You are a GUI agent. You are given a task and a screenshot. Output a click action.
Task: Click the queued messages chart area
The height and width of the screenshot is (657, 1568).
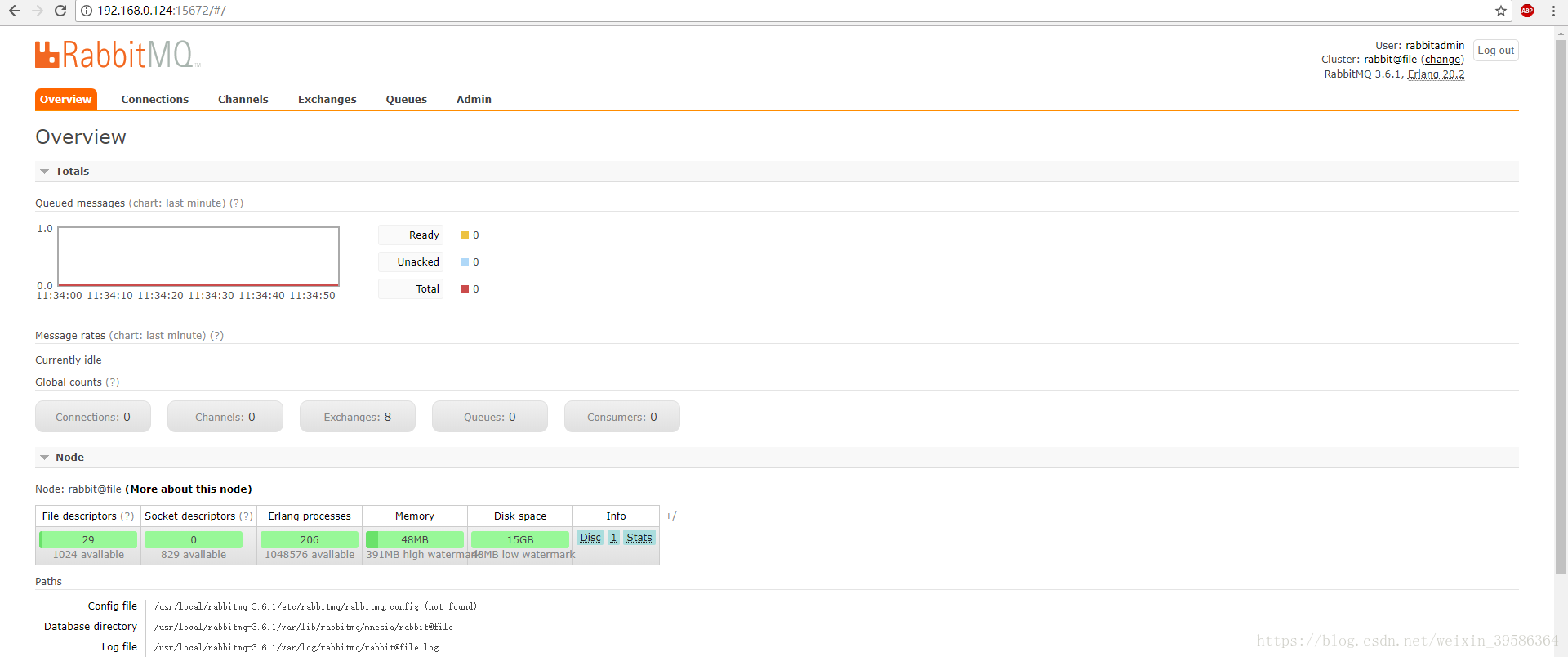[x=198, y=256]
